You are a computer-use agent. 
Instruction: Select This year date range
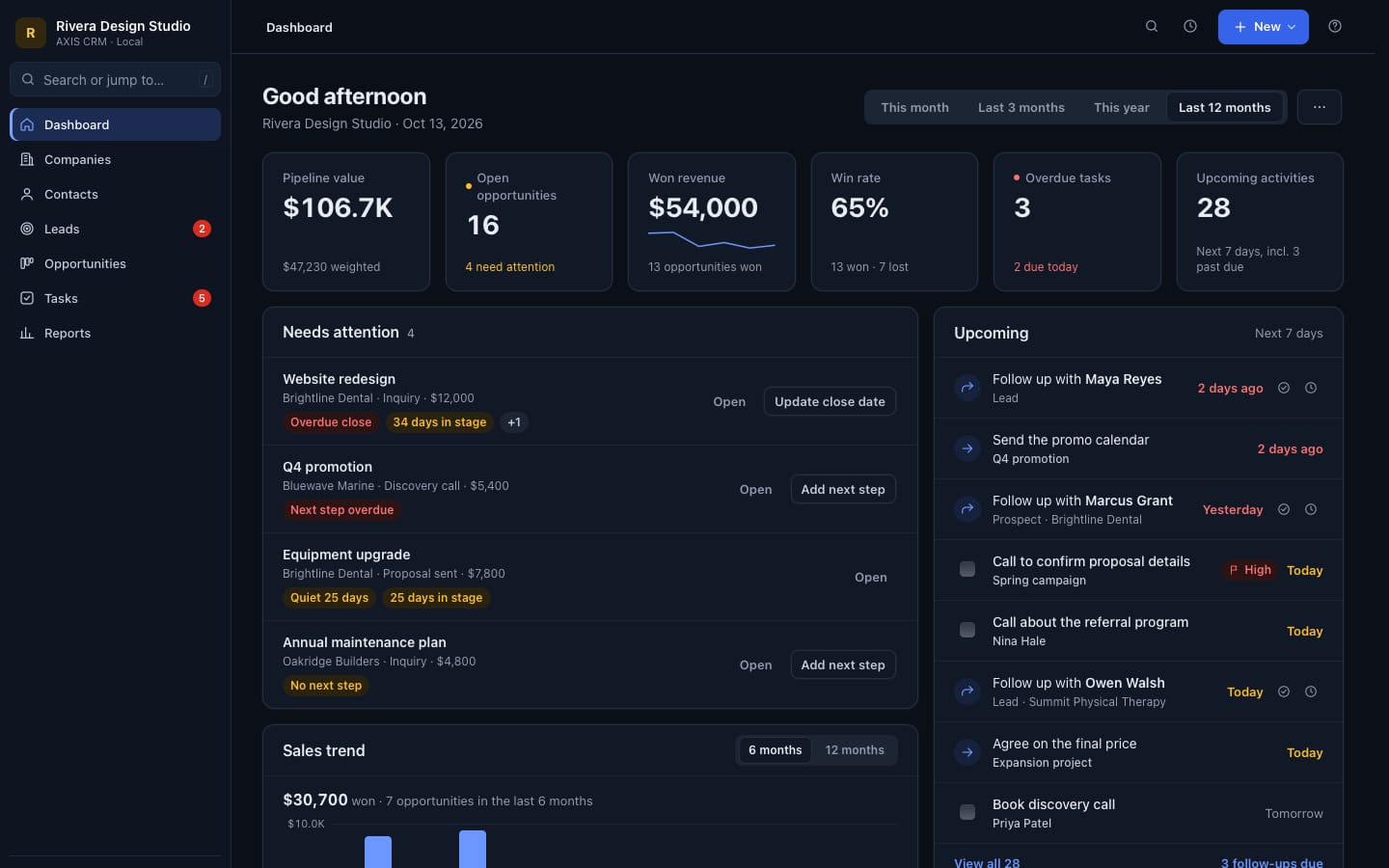click(1122, 107)
